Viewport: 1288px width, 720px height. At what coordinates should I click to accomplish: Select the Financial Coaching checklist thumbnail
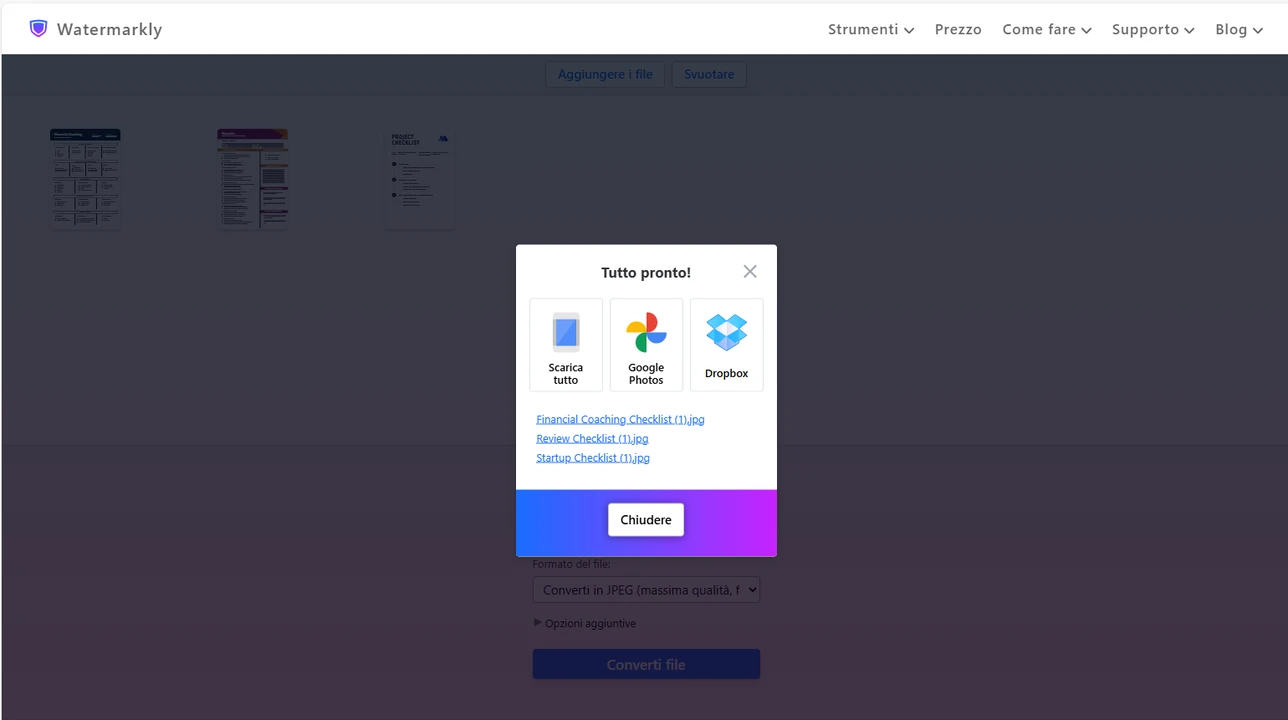[x=86, y=178]
